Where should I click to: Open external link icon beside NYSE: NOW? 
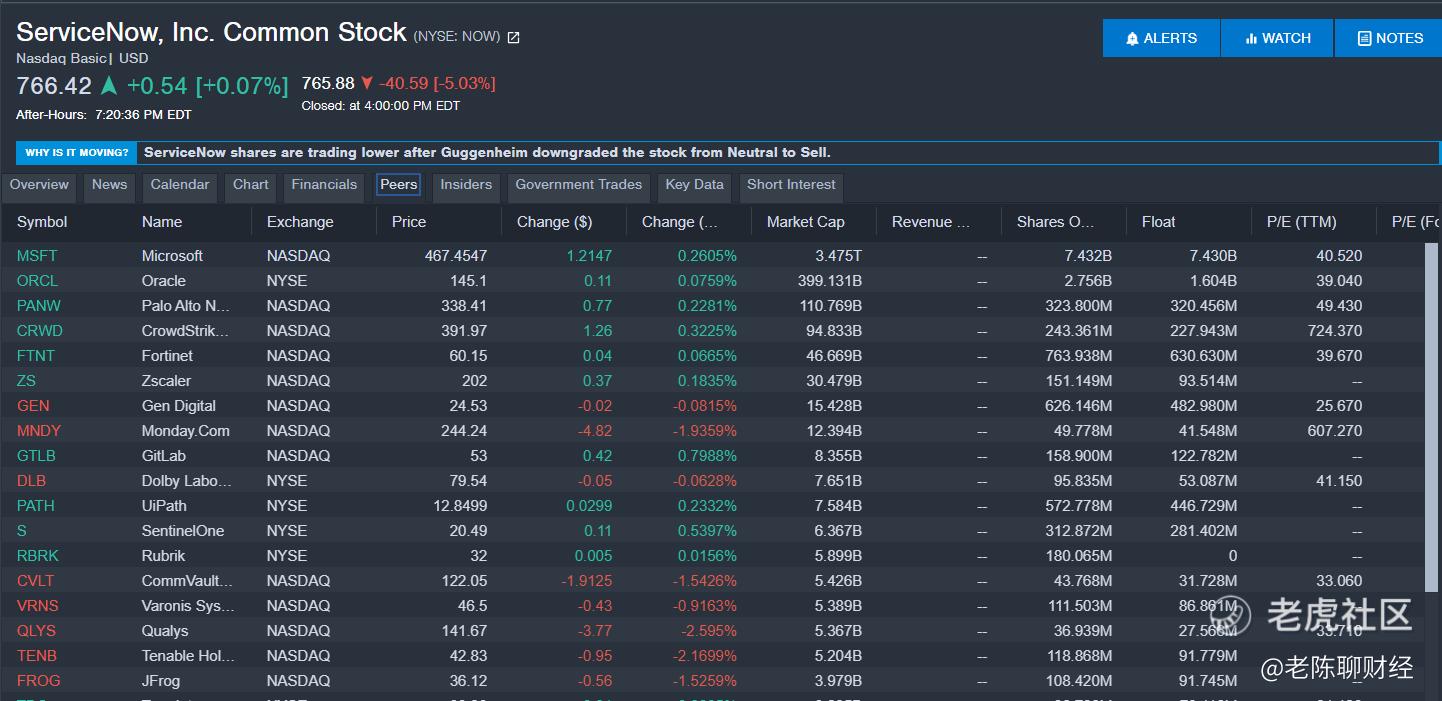[x=514, y=38]
